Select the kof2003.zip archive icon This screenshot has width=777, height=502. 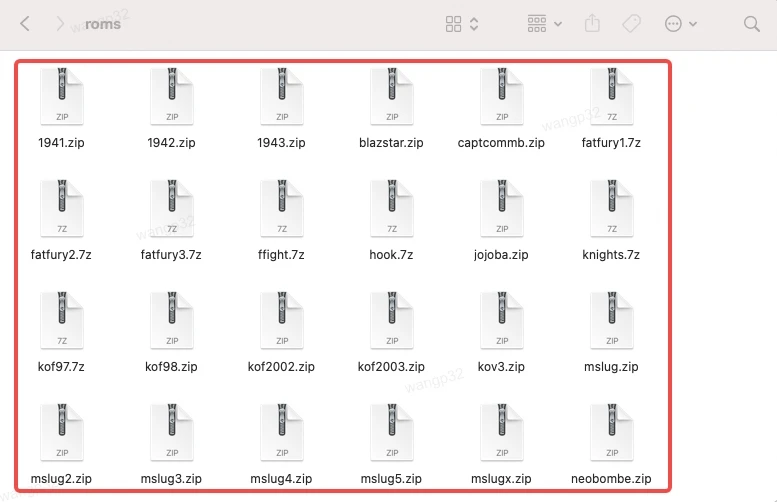[x=392, y=320]
